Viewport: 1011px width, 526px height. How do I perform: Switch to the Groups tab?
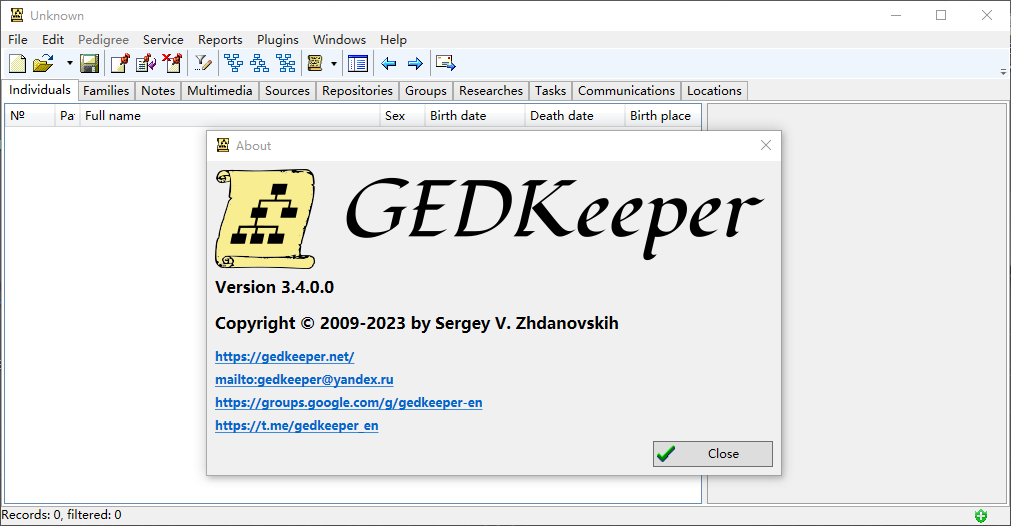coord(426,91)
